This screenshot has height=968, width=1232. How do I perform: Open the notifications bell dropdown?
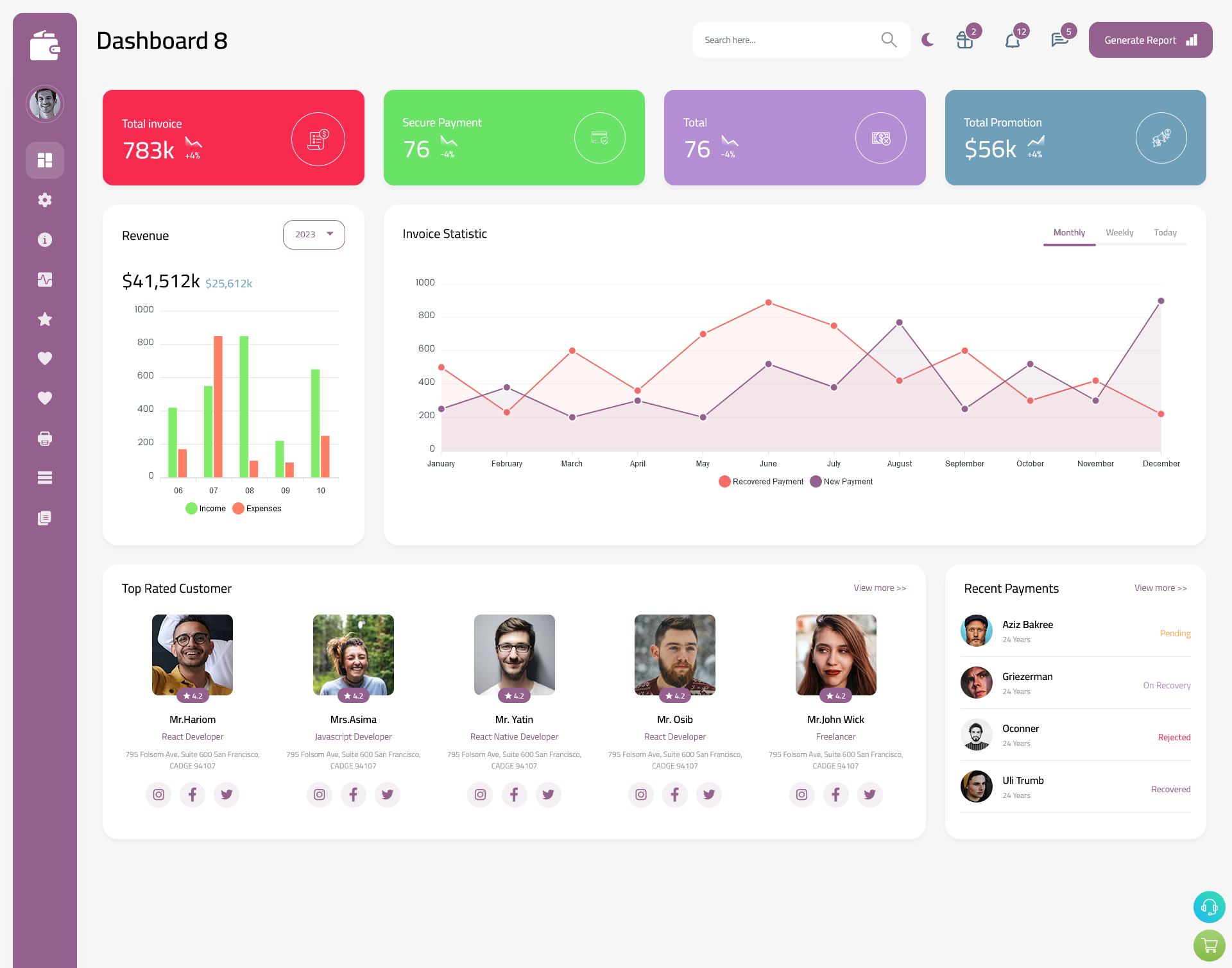pos(1012,40)
